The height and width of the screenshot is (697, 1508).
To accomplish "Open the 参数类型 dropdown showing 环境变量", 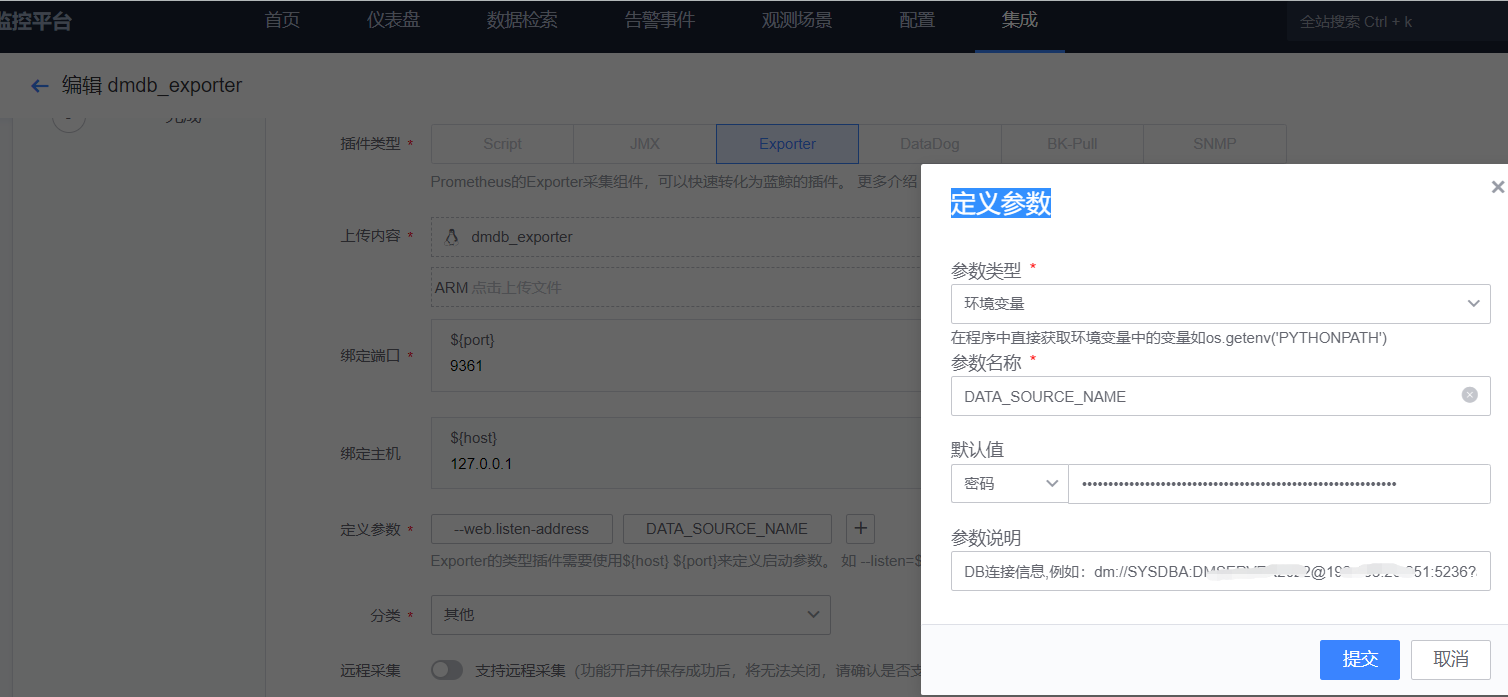I will [x=1220, y=303].
